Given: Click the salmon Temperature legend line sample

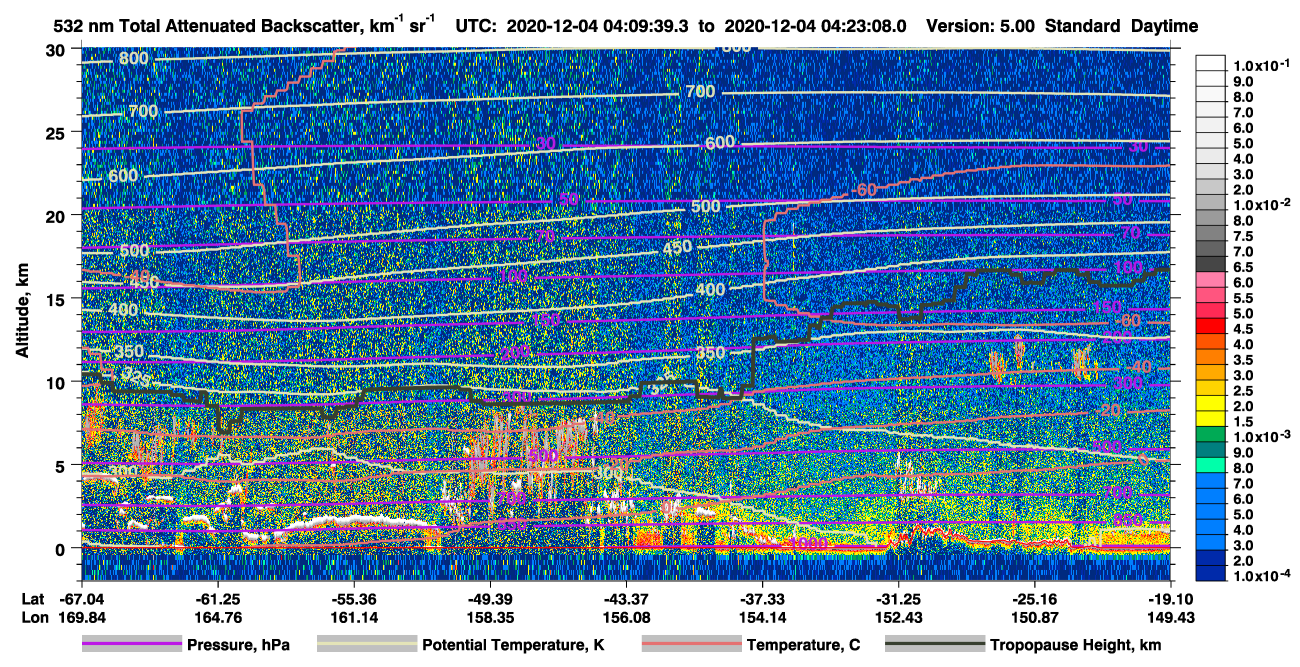Looking at the screenshot, I should point(691,645).
